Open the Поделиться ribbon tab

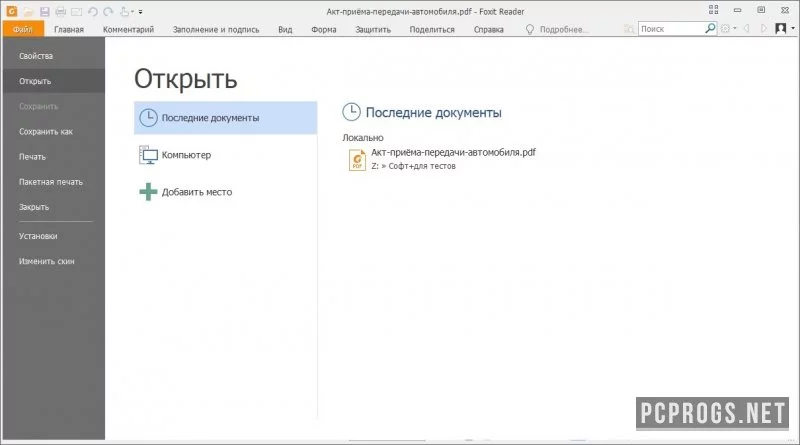coord(432,30)
